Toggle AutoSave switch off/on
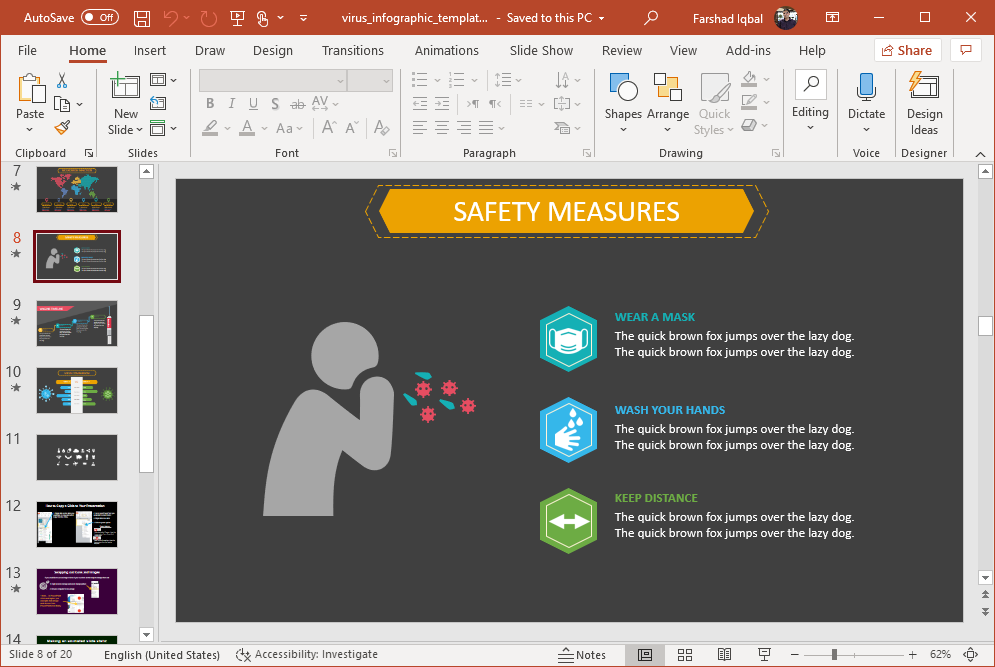Screen dimensions: 995x667 pyautogui.click(x=99, y=18)
